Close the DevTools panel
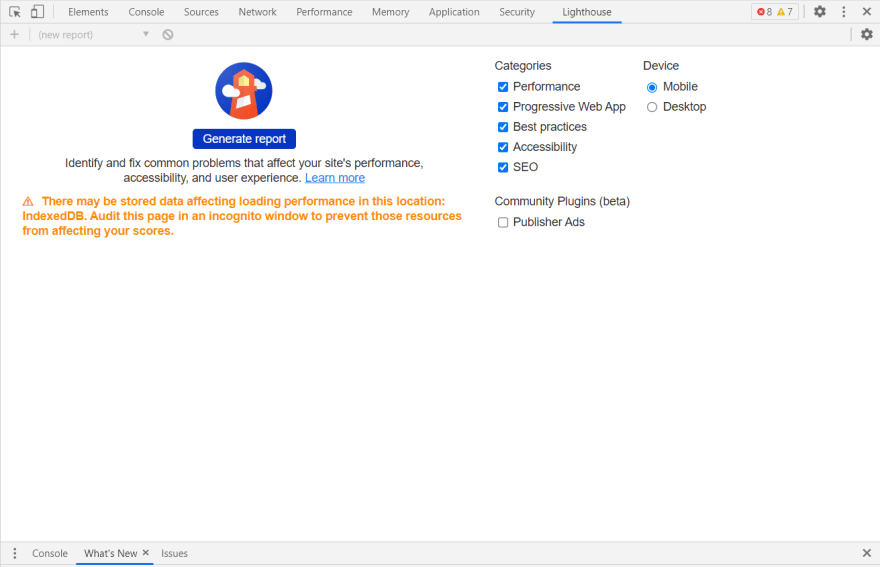The image size is (880, 567). point(867,12)
